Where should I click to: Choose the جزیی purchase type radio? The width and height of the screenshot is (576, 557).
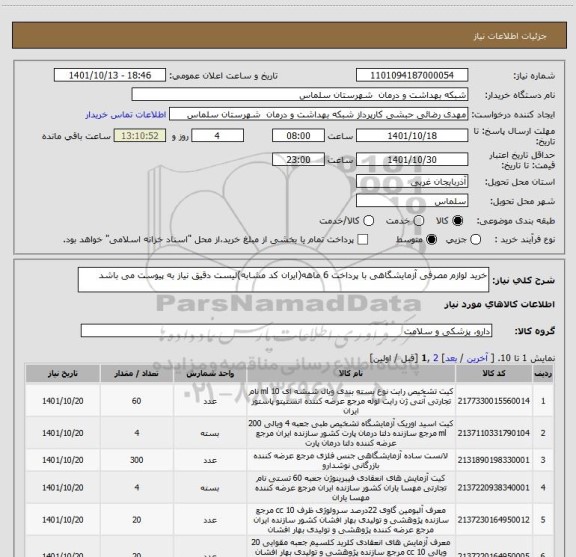coord(475,240)
